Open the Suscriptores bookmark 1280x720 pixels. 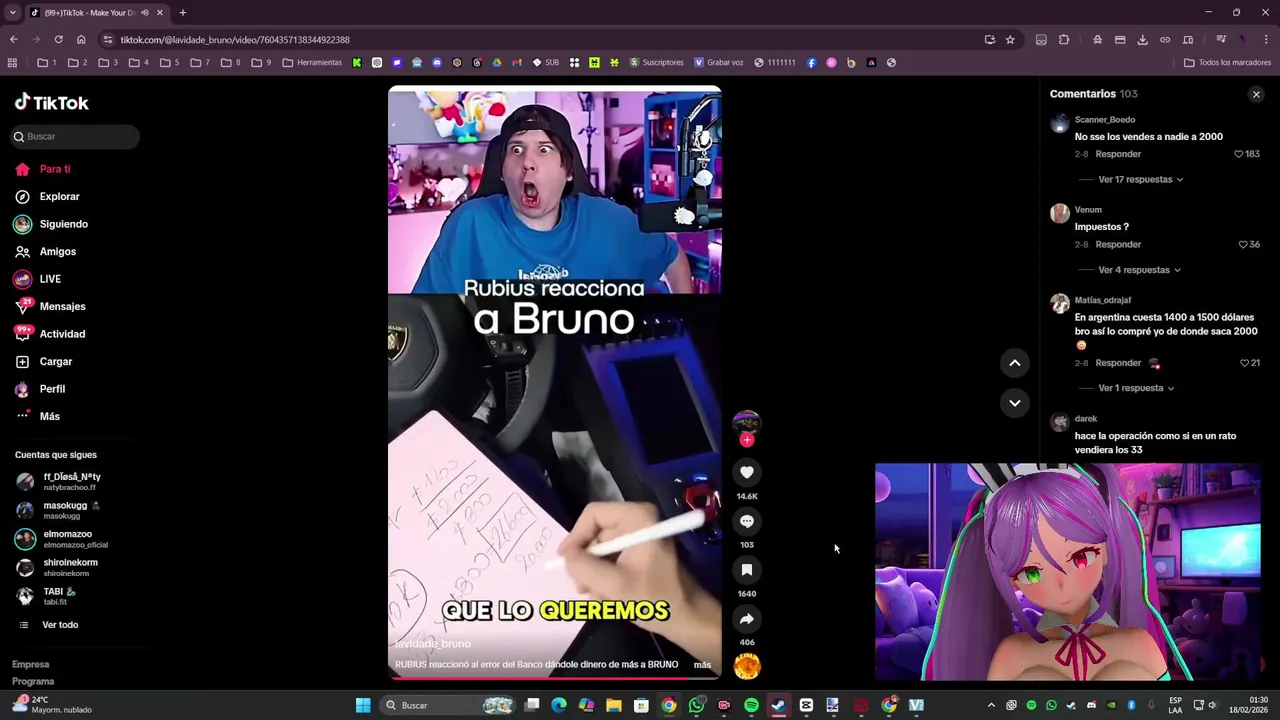pos(656,62)
